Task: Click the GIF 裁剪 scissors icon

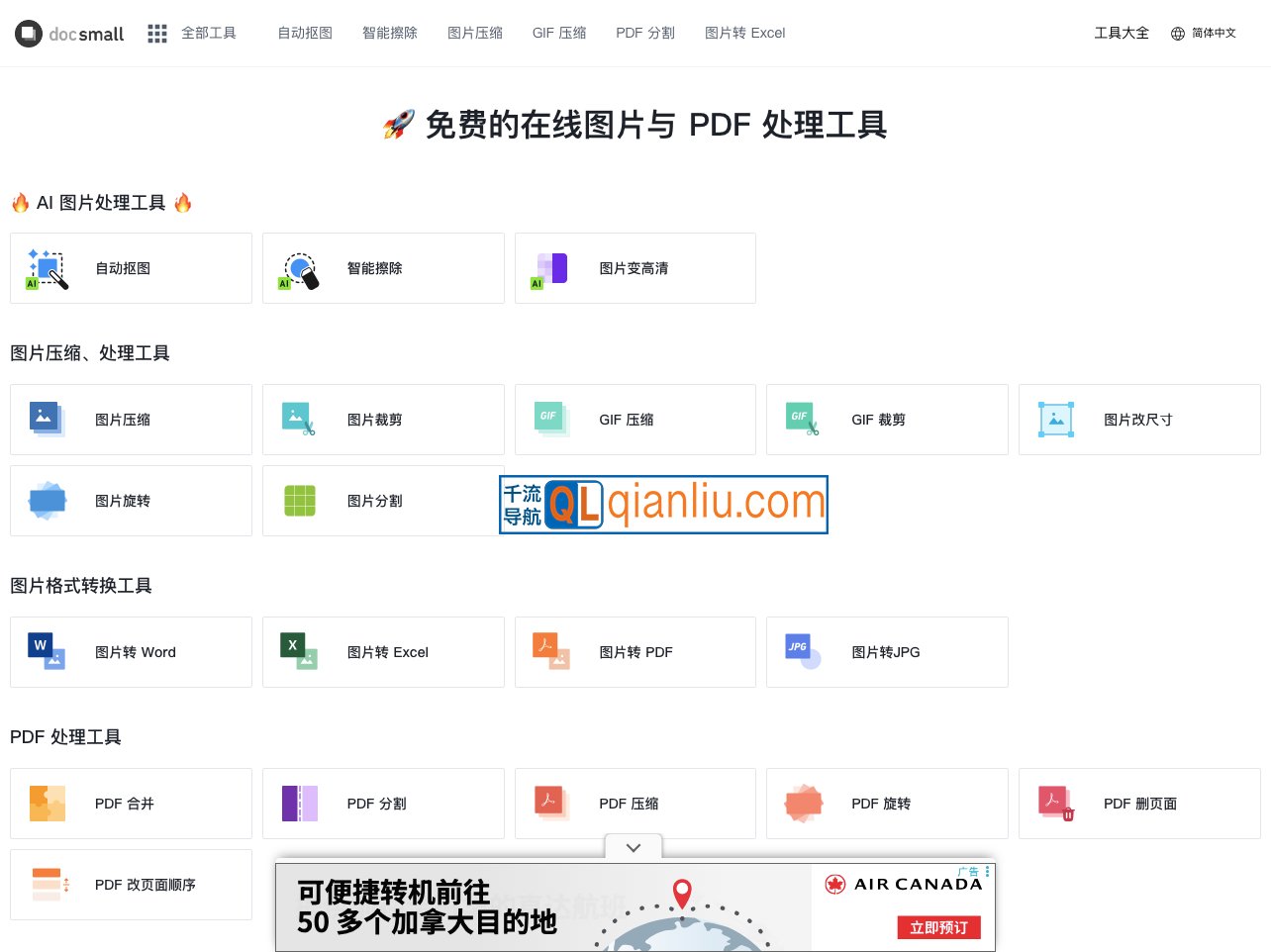Action: point(803,420)
